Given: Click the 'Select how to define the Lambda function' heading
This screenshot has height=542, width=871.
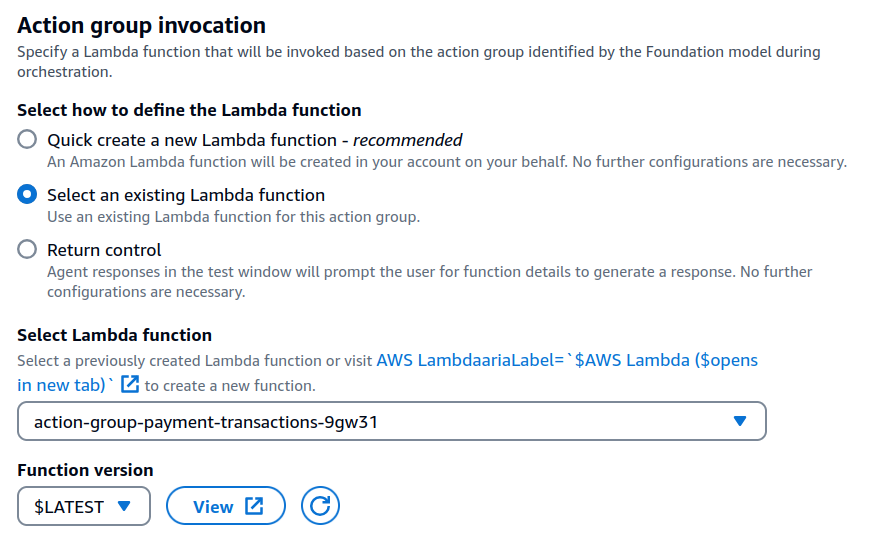Looking at the screenshot, I should pyautogui.click(x=190, y=110).
